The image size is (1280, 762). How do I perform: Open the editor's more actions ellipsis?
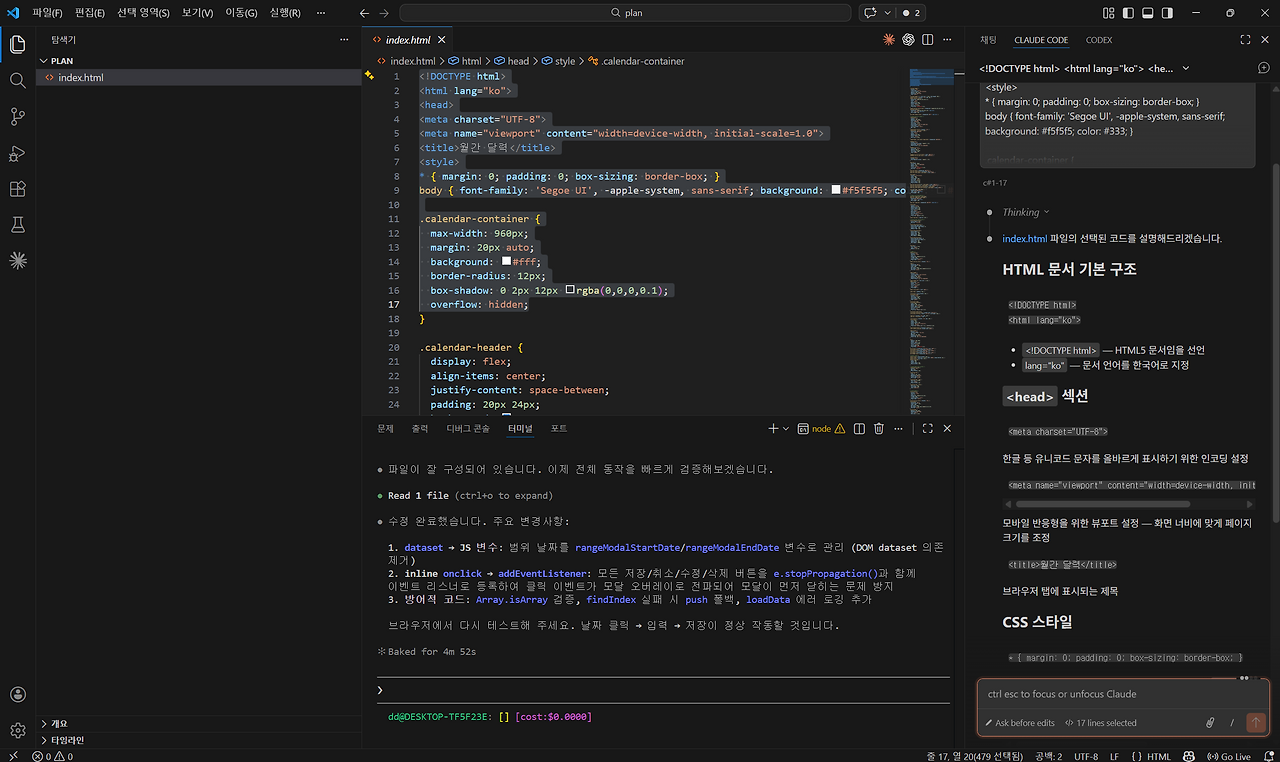(x=947, y=40)
